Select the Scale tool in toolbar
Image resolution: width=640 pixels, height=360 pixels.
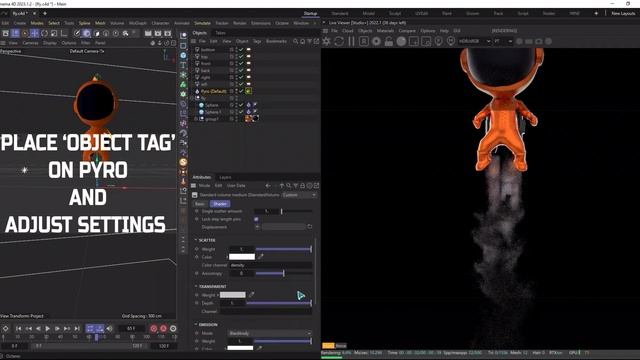(x=54, y=33)
